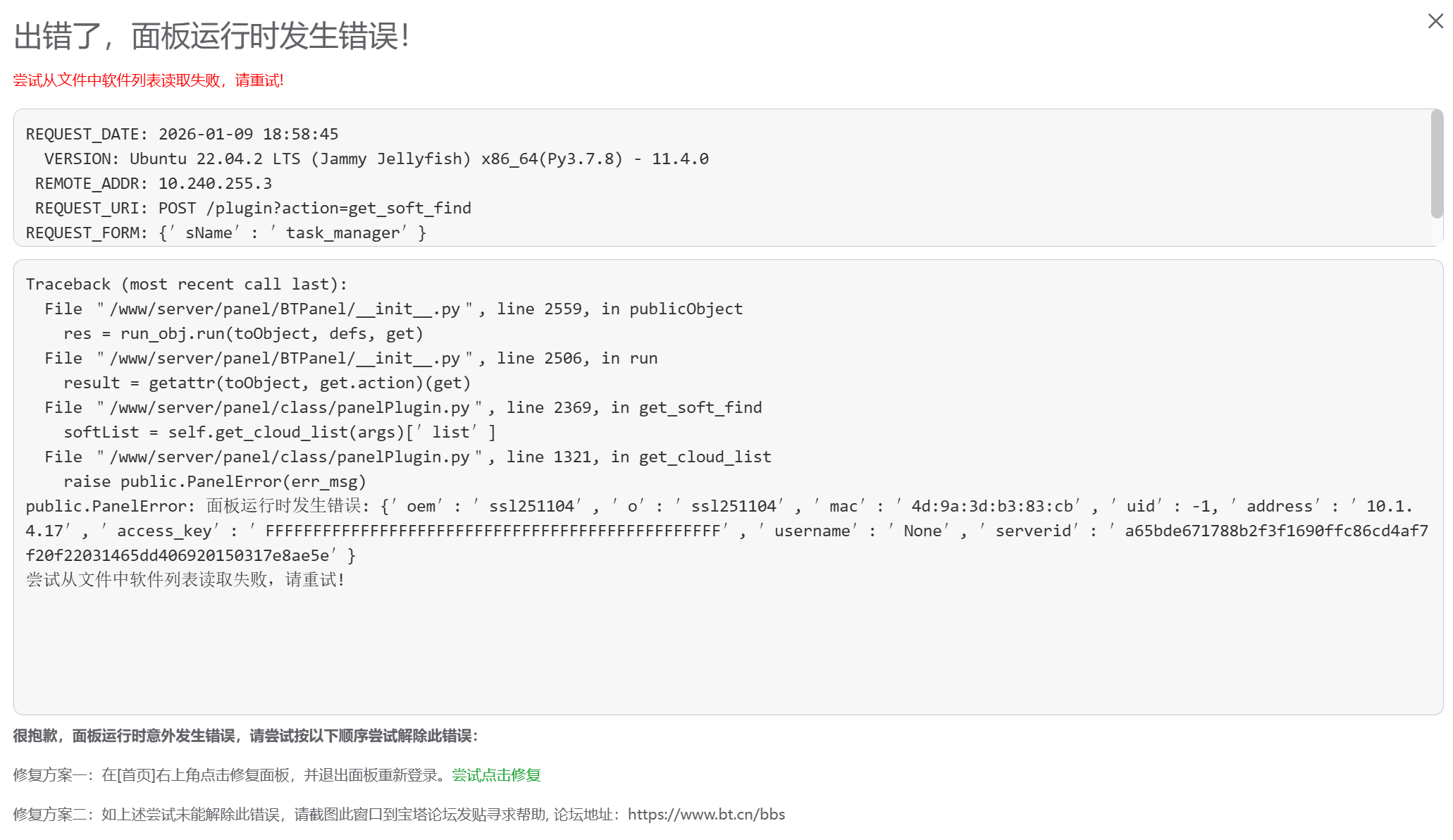Click the line 2369 get_soft_find entry
The image size is (1453, 840).
pos(403,407)
